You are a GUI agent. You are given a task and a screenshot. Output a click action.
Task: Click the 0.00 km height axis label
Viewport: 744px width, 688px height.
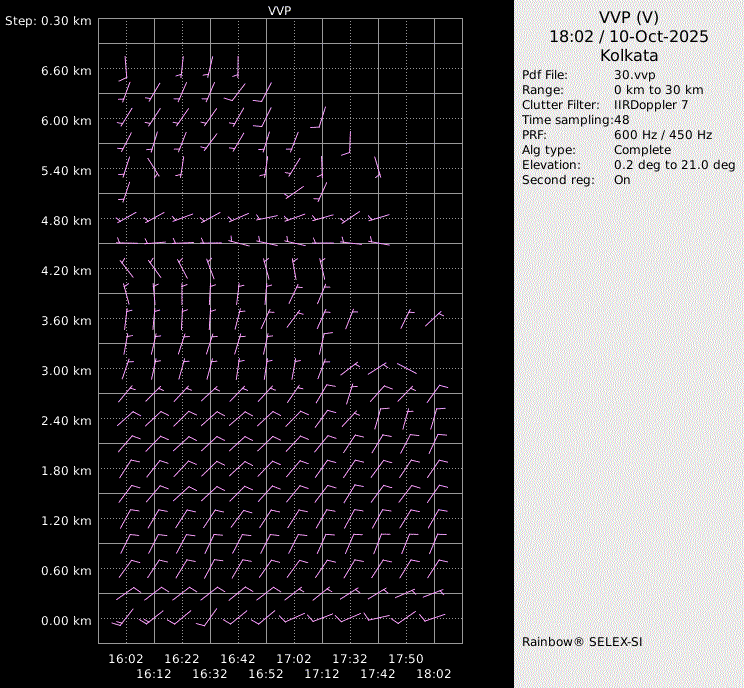(x=67, y=621)
